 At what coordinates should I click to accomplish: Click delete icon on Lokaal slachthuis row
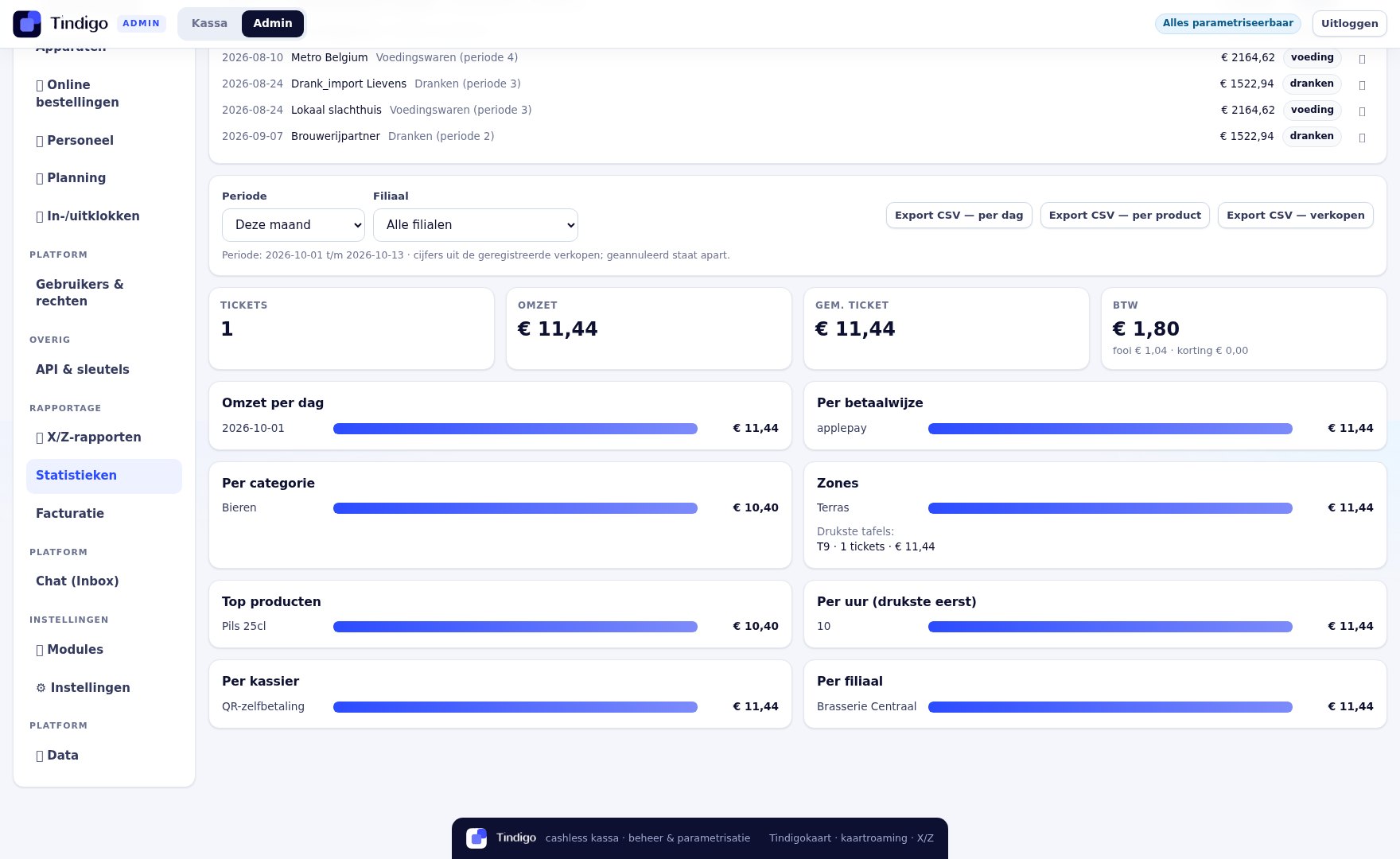pyautogui.click(x=1362, y=111)
